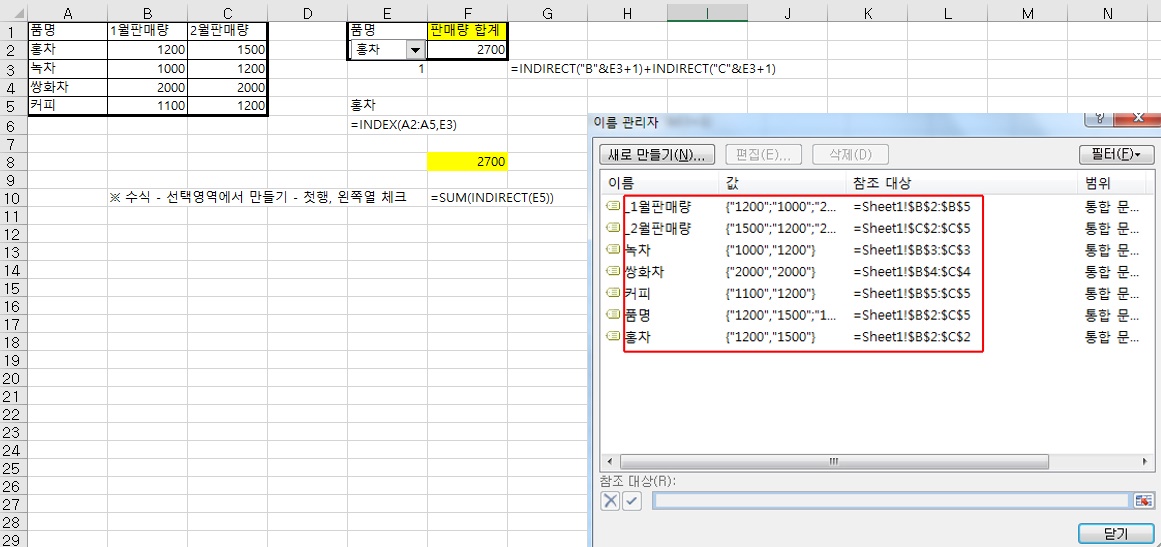Select column B header
This screenshot has width=1161, height=547.
tap(147, 13)
